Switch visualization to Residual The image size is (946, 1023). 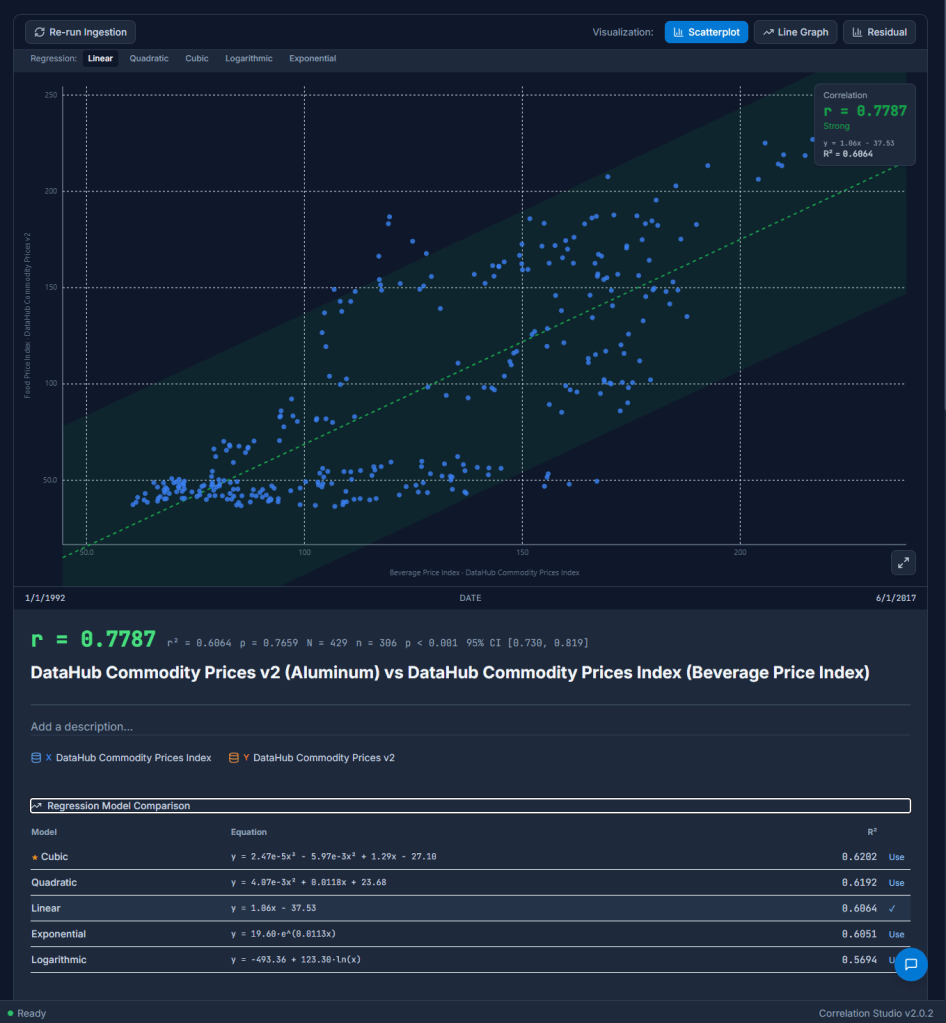pyautogui.click(x=879, y=32)
